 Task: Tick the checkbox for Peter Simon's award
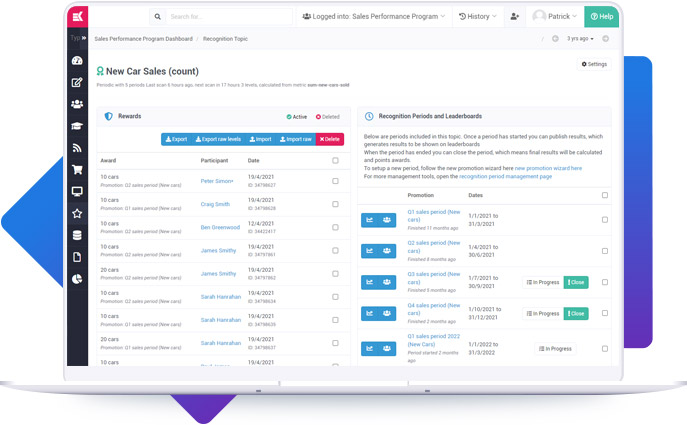[335, 181]
